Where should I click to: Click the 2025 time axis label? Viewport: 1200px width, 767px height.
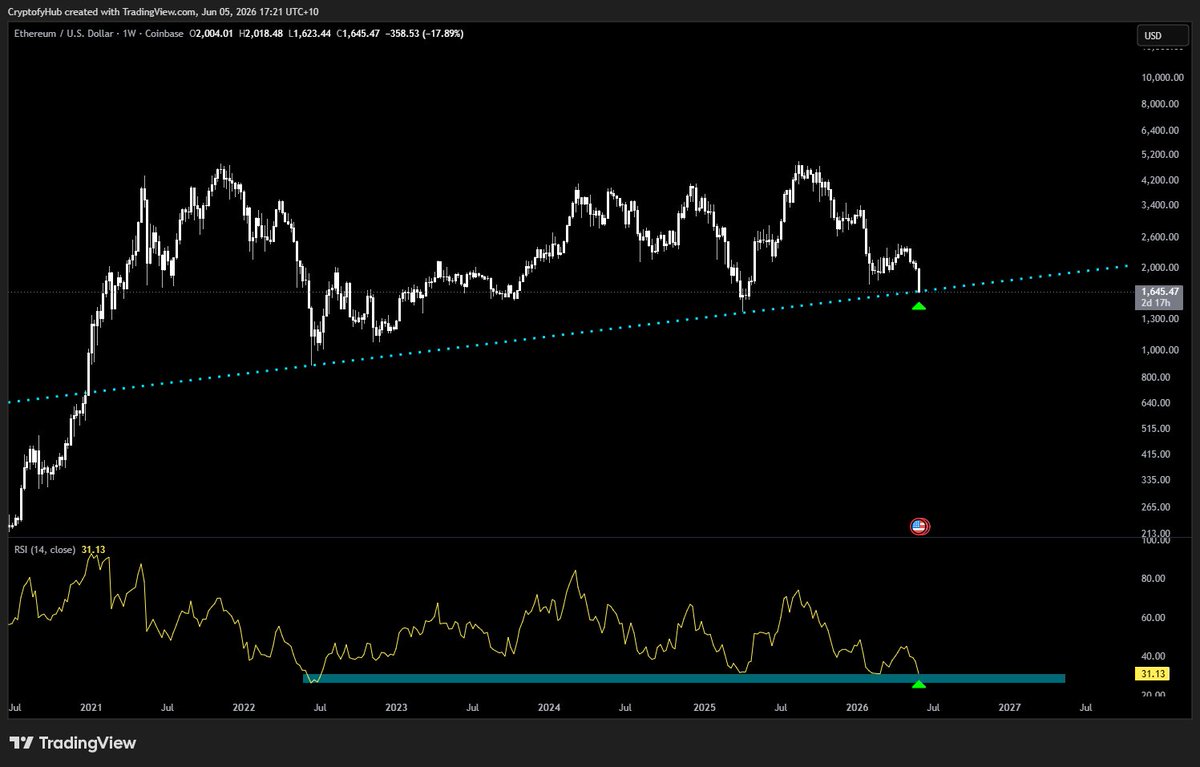(x=704, y=708)
